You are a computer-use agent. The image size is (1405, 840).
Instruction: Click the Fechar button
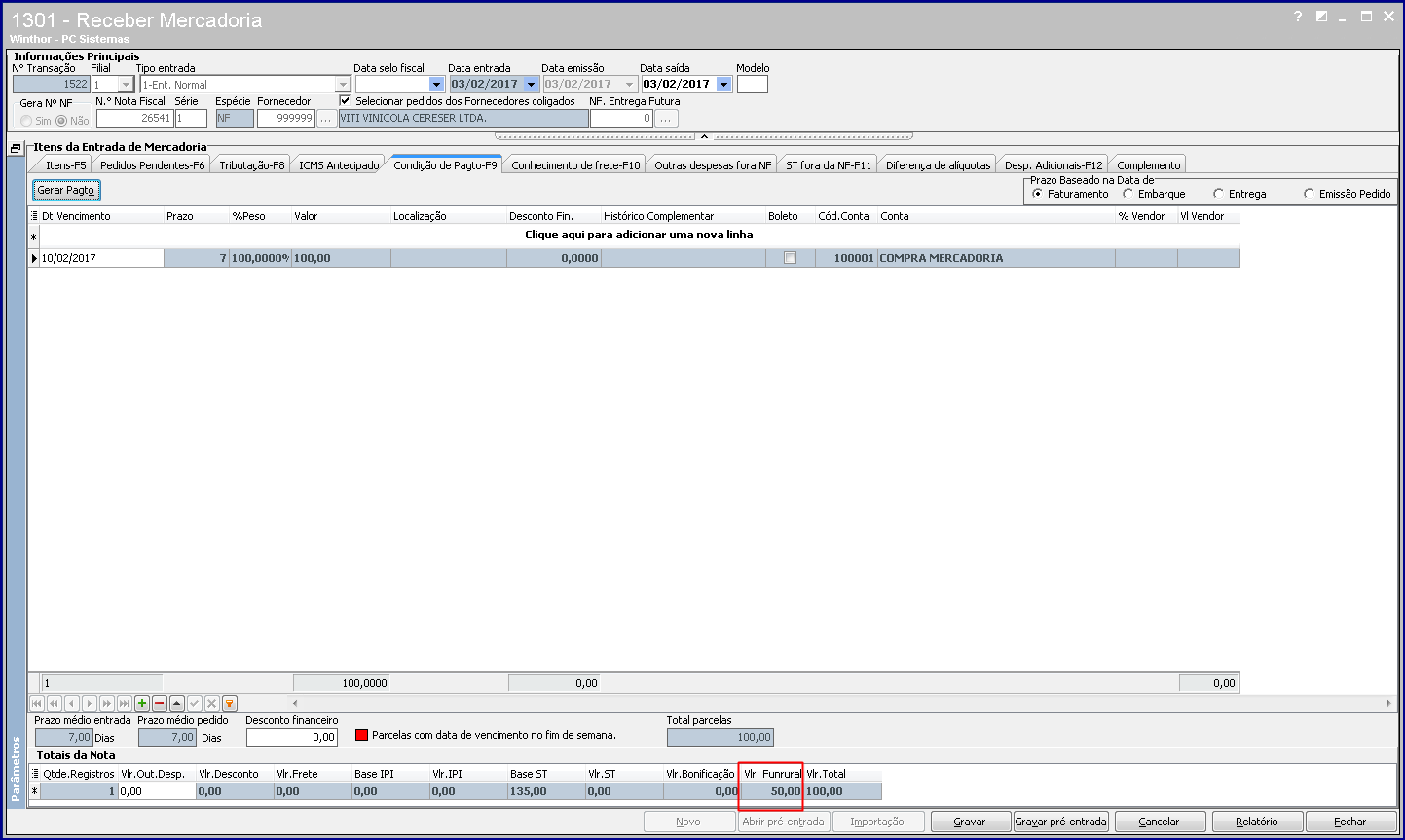click(1350, 822)
